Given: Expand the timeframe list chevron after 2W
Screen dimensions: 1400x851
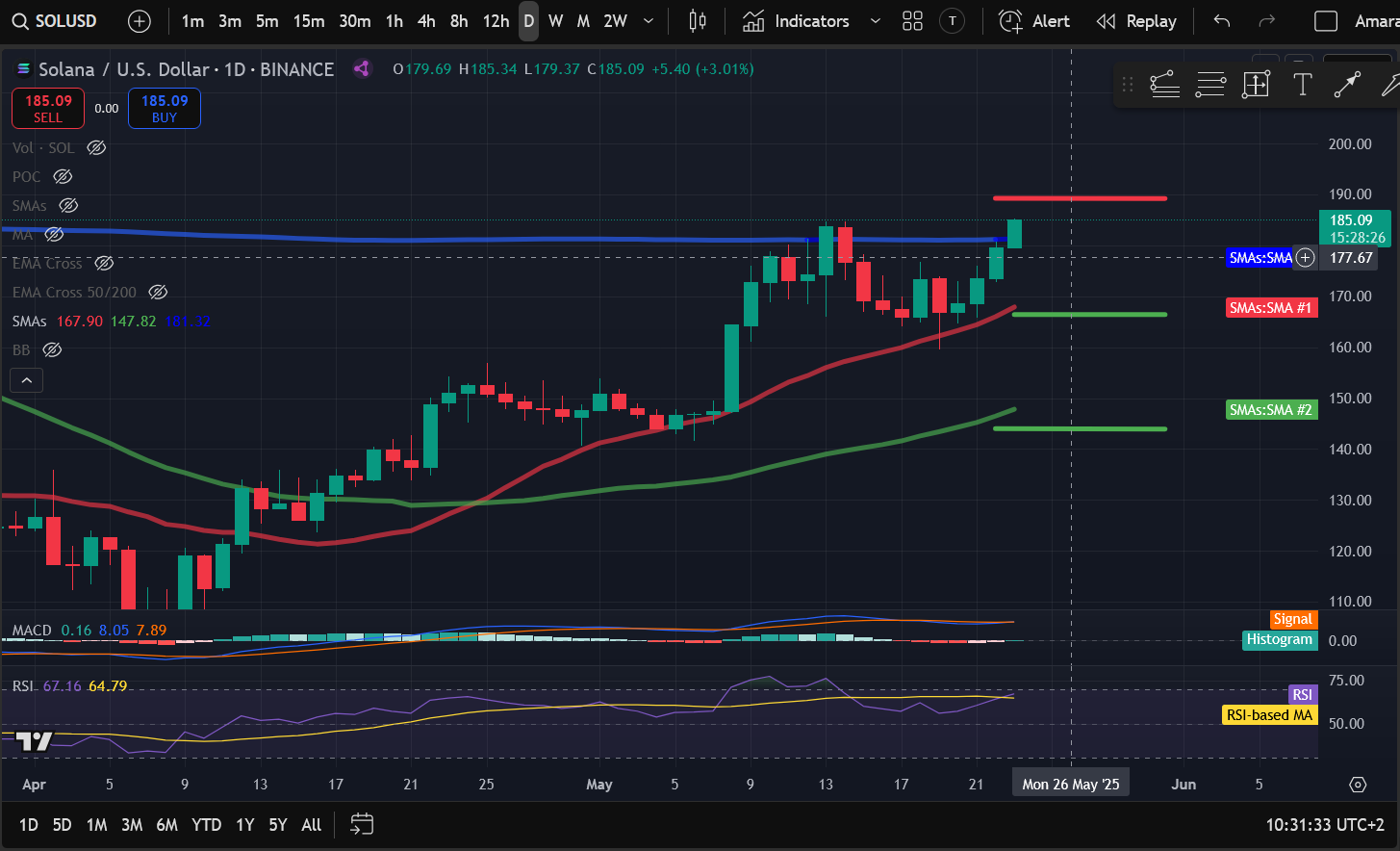Looking at the screenshot, I should (x=649, y=21).
